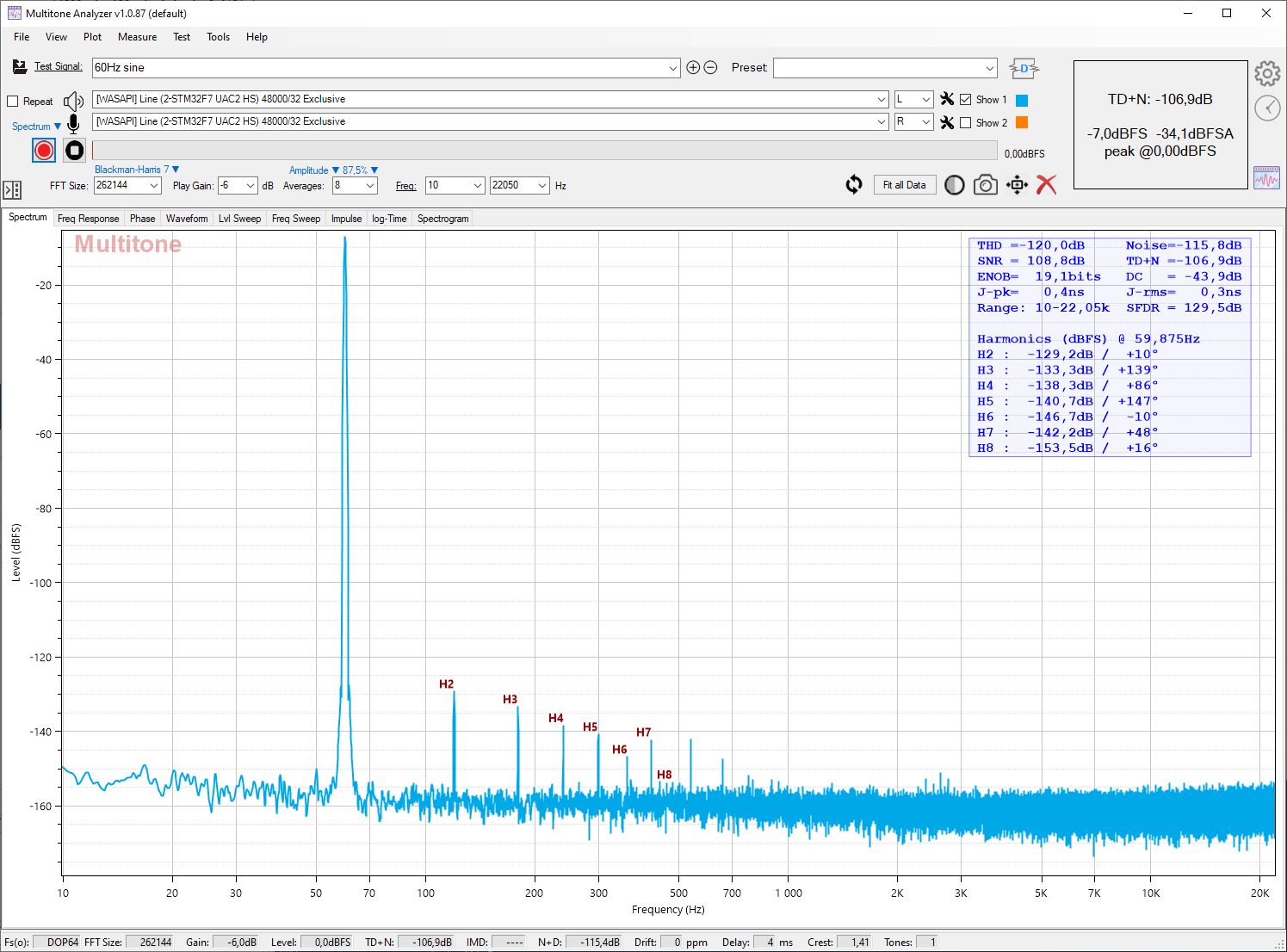
Task: Expand the Test Signal 60Hz sine dropdown
Action: coord(673,68)
